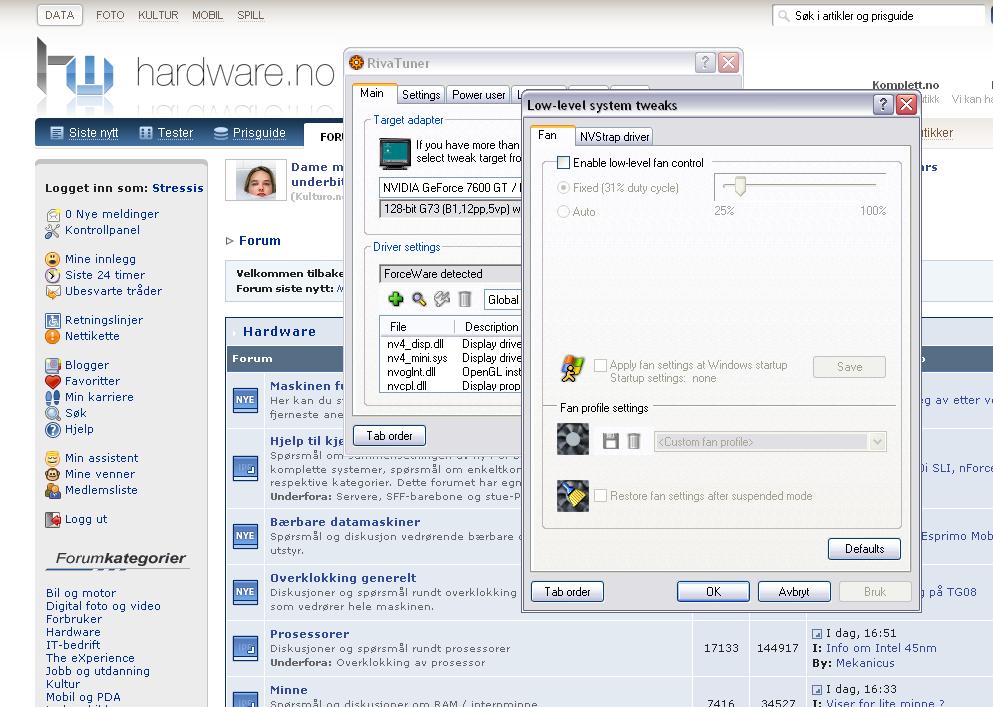Viewport: 993px width, 707px height.
Task: Open the Power user tab in RivaTuner
Action: pos(478,94)
